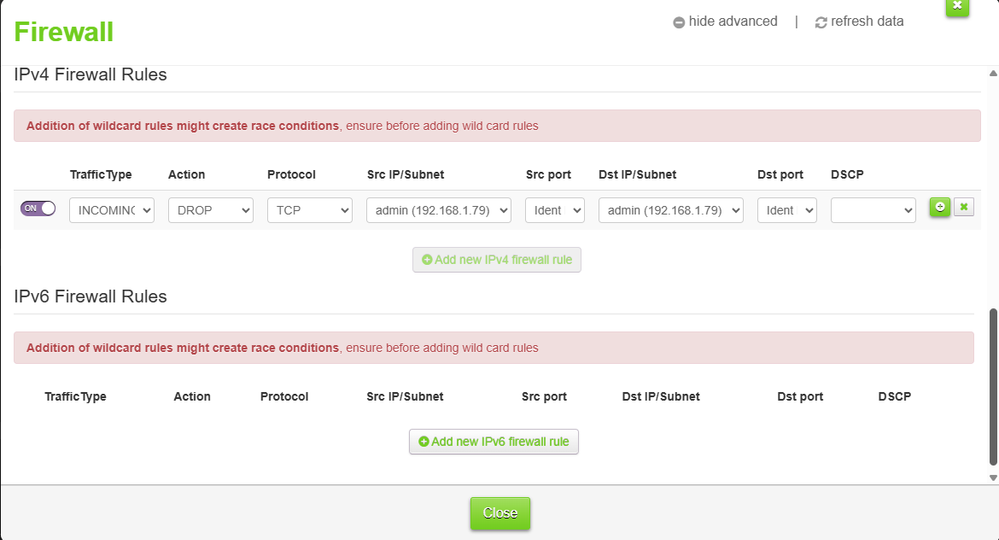Viewport: 999px width, 540px height.
Task: Click the hide advanced minus icon
Action: [679, 22]
